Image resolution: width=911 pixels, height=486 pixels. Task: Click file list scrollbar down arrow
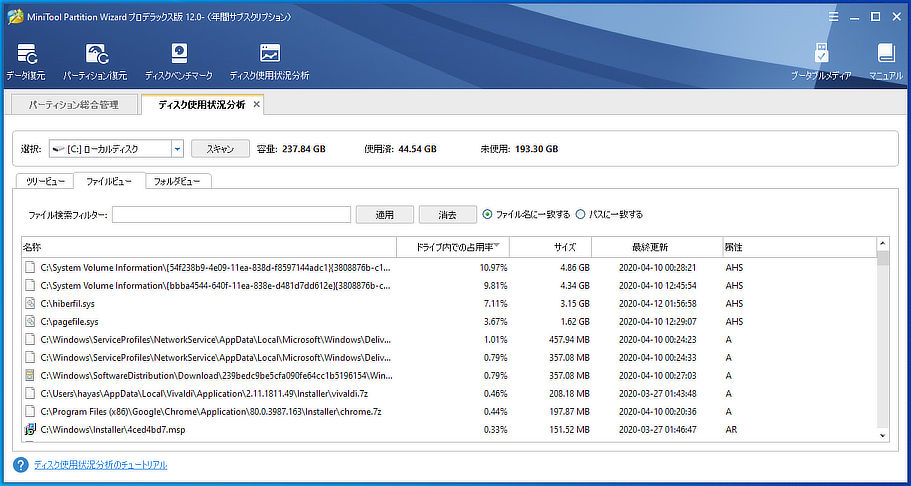click(883, 435)
